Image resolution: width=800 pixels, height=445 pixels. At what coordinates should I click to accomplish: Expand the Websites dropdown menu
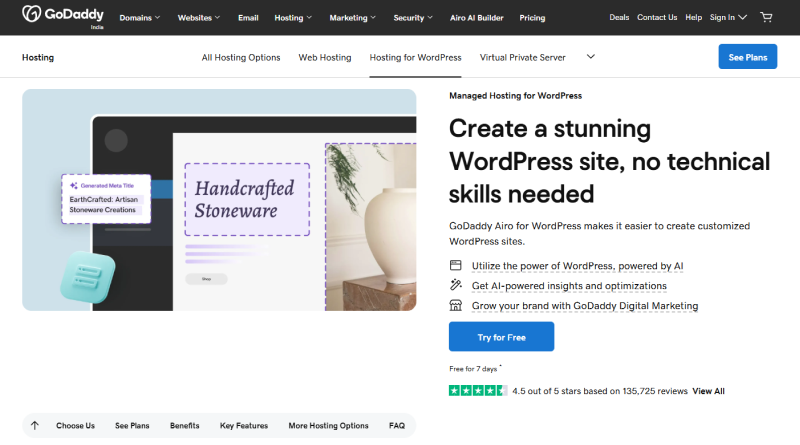199,18
